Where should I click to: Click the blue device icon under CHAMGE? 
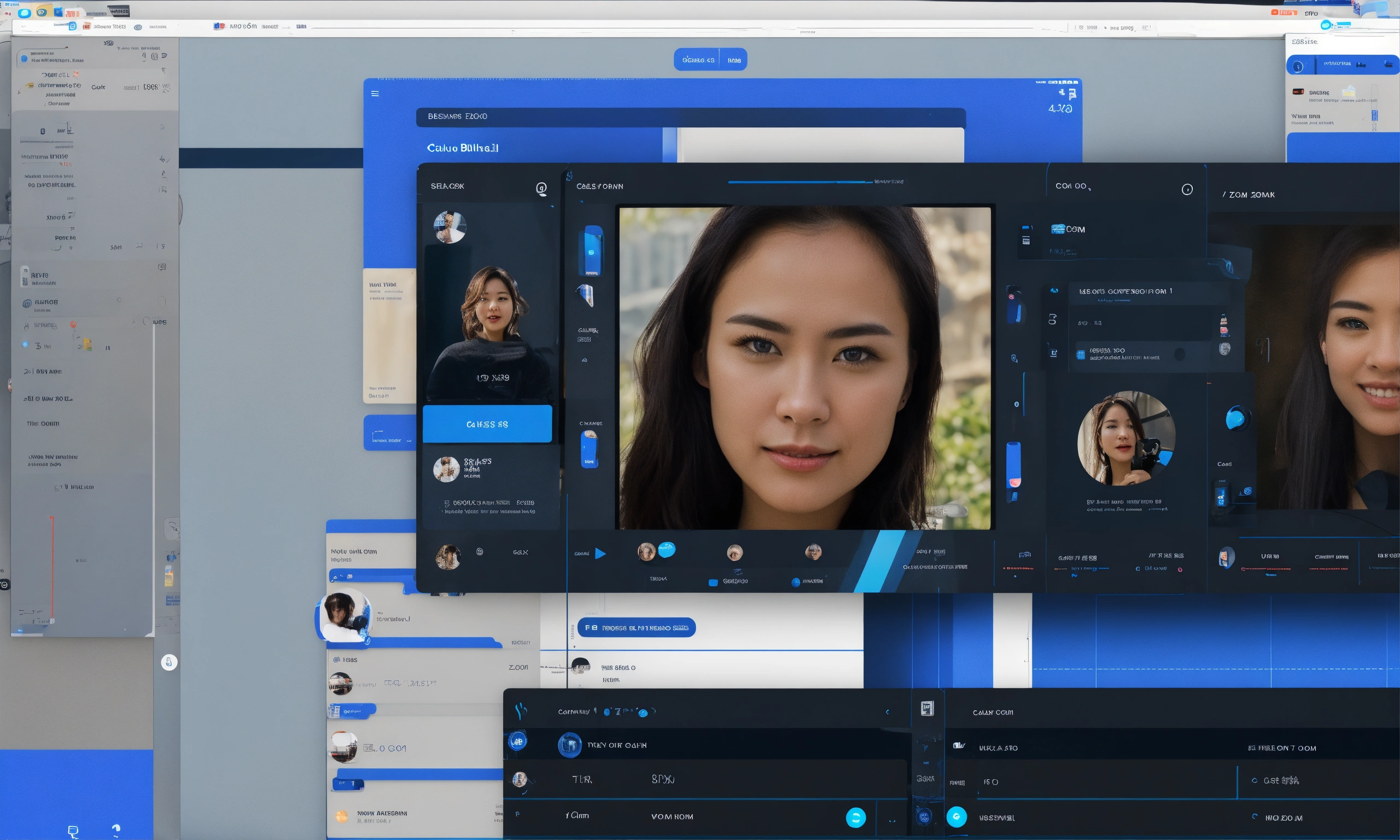[x=589, y=448]
